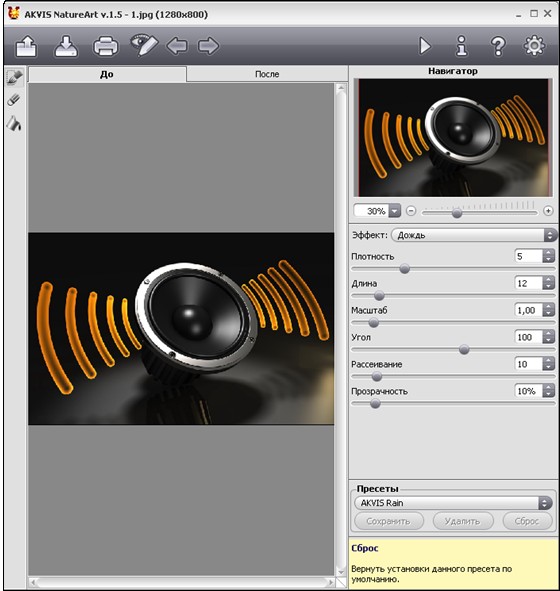
Task: Open preferences gear icon
Action: pos(534,46)
